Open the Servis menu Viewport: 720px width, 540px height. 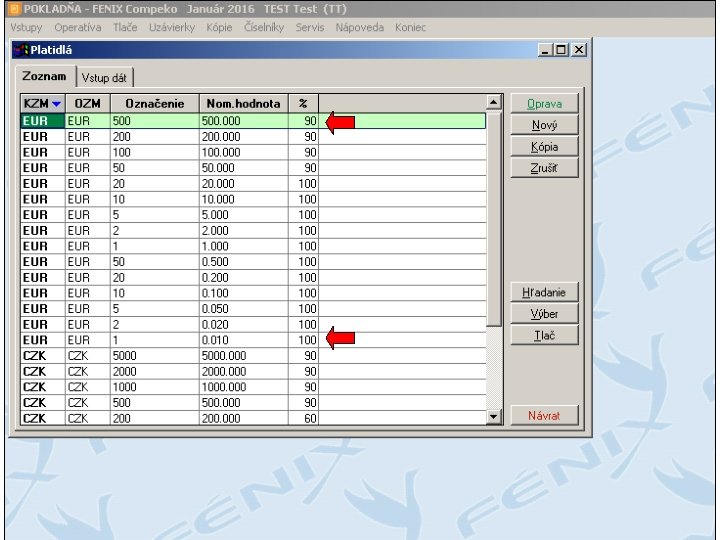coord(310,28)
